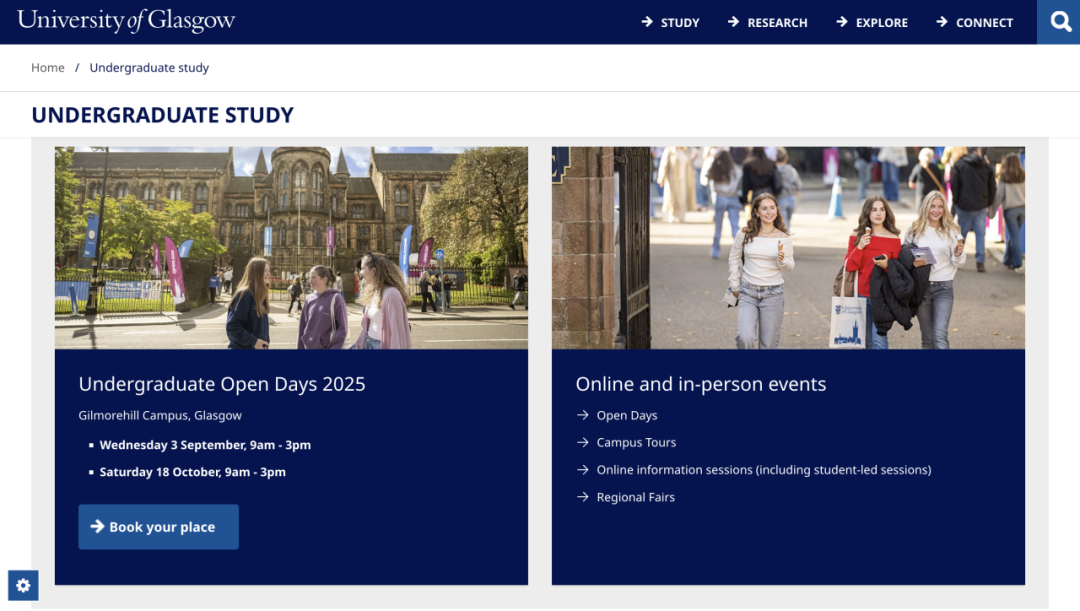Click the Gilmorehill Campus, Glasgow text
The height and width of the screenshot is (611, 1080).
pos(160,415)
